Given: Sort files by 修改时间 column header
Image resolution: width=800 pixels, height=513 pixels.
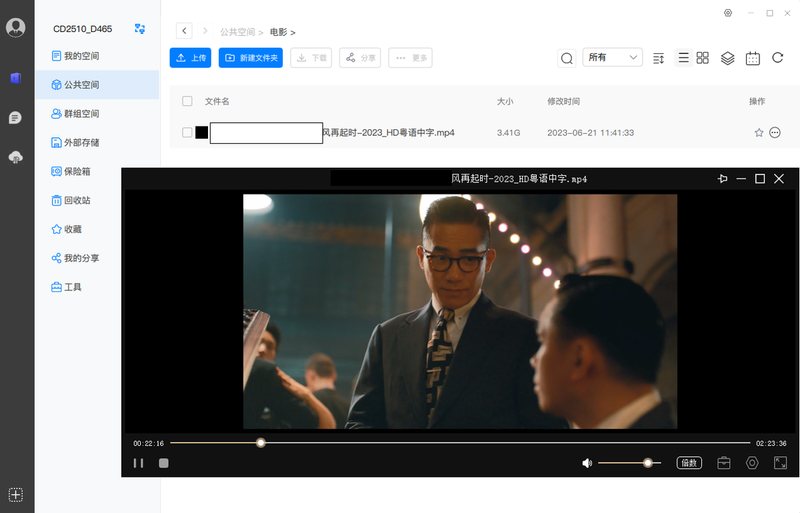Looking at the screenshot, I should pos(563,101).
